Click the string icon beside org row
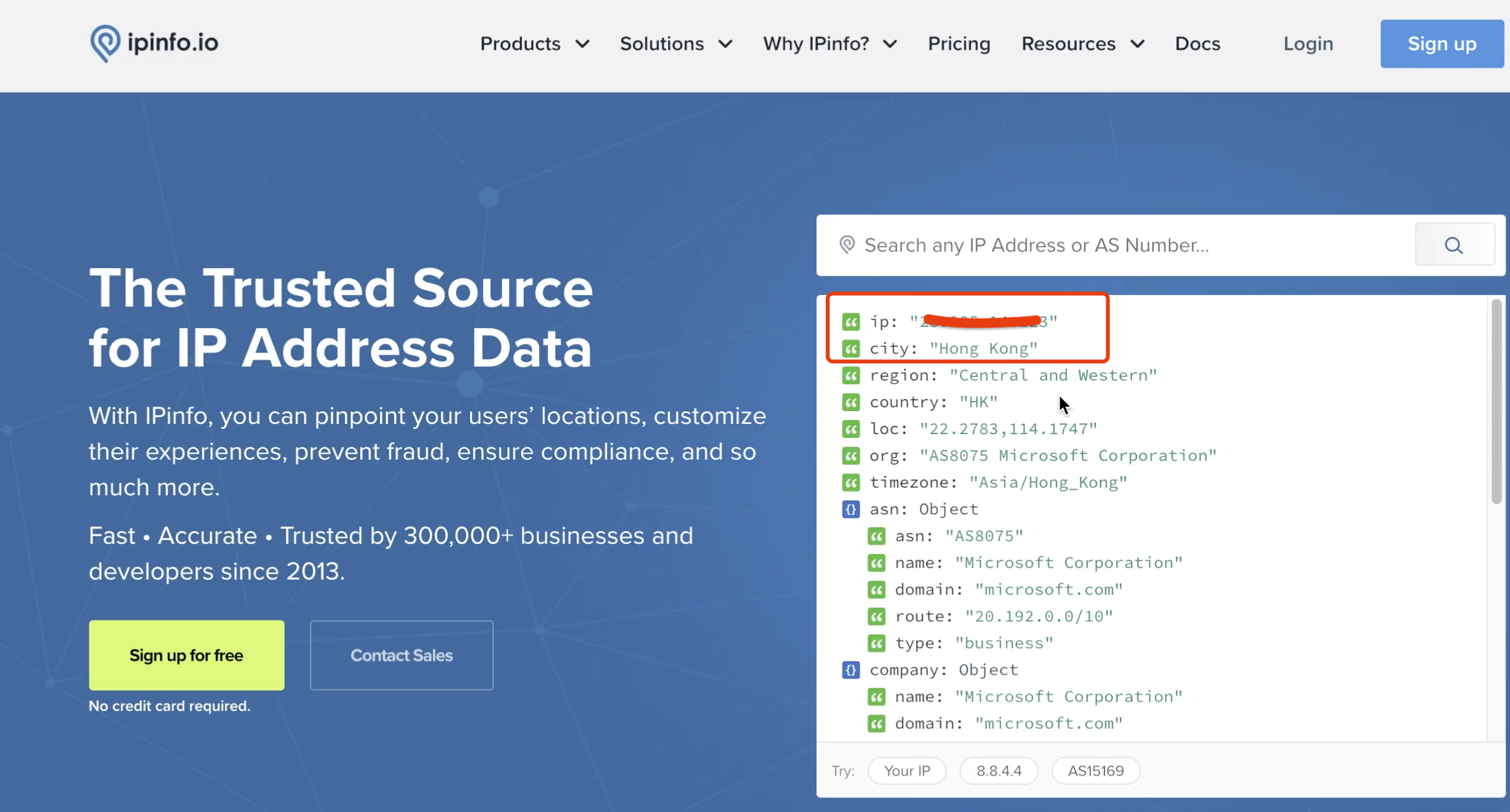The width and height of the screenshot is (1510, 812). pyautogui.click(x=851, y=456)
